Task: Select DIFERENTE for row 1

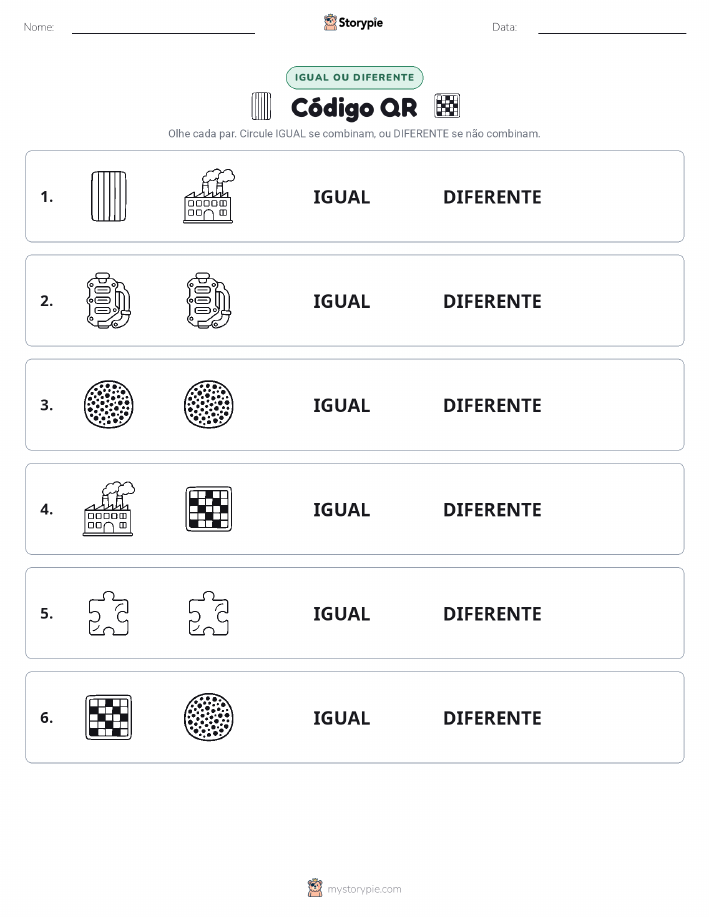Action: (492, 197)
